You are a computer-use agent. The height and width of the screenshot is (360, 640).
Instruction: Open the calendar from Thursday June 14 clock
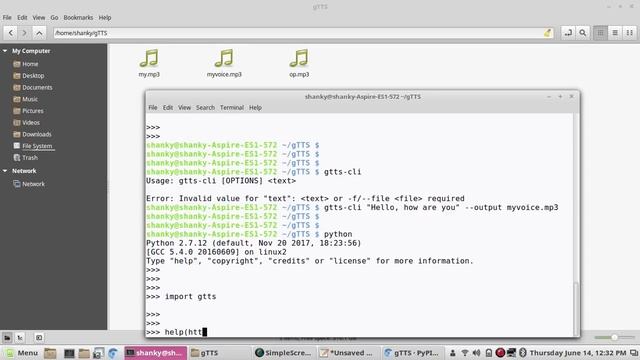578,353
